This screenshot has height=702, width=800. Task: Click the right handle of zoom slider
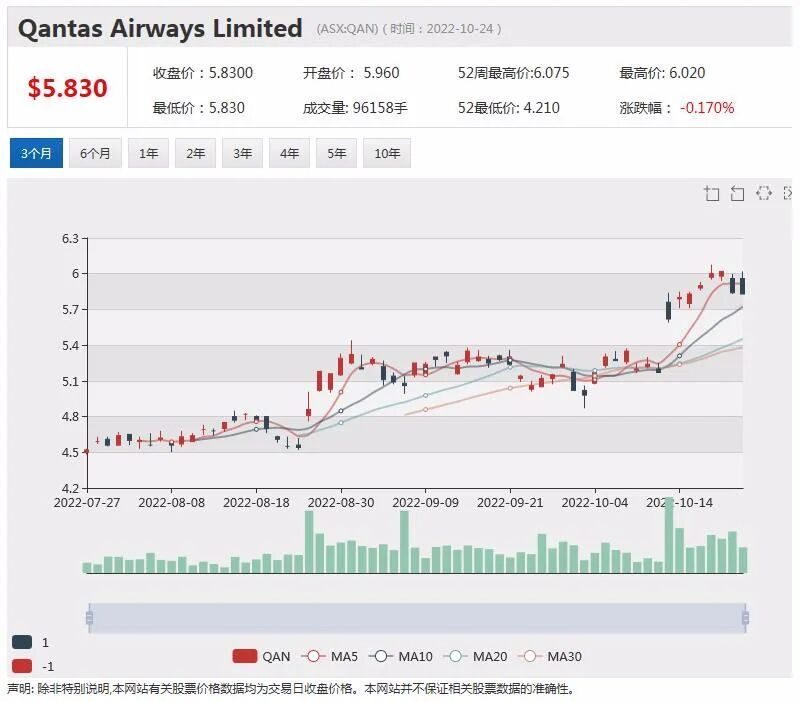[745, 618]
